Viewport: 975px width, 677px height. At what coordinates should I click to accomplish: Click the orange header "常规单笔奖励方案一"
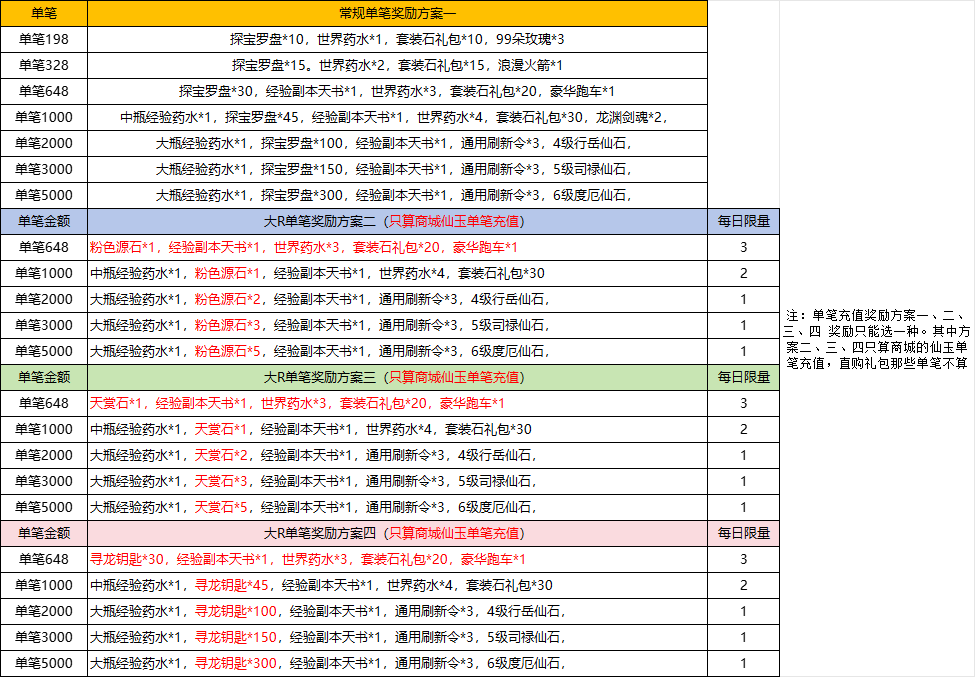[x=397, y=13]
